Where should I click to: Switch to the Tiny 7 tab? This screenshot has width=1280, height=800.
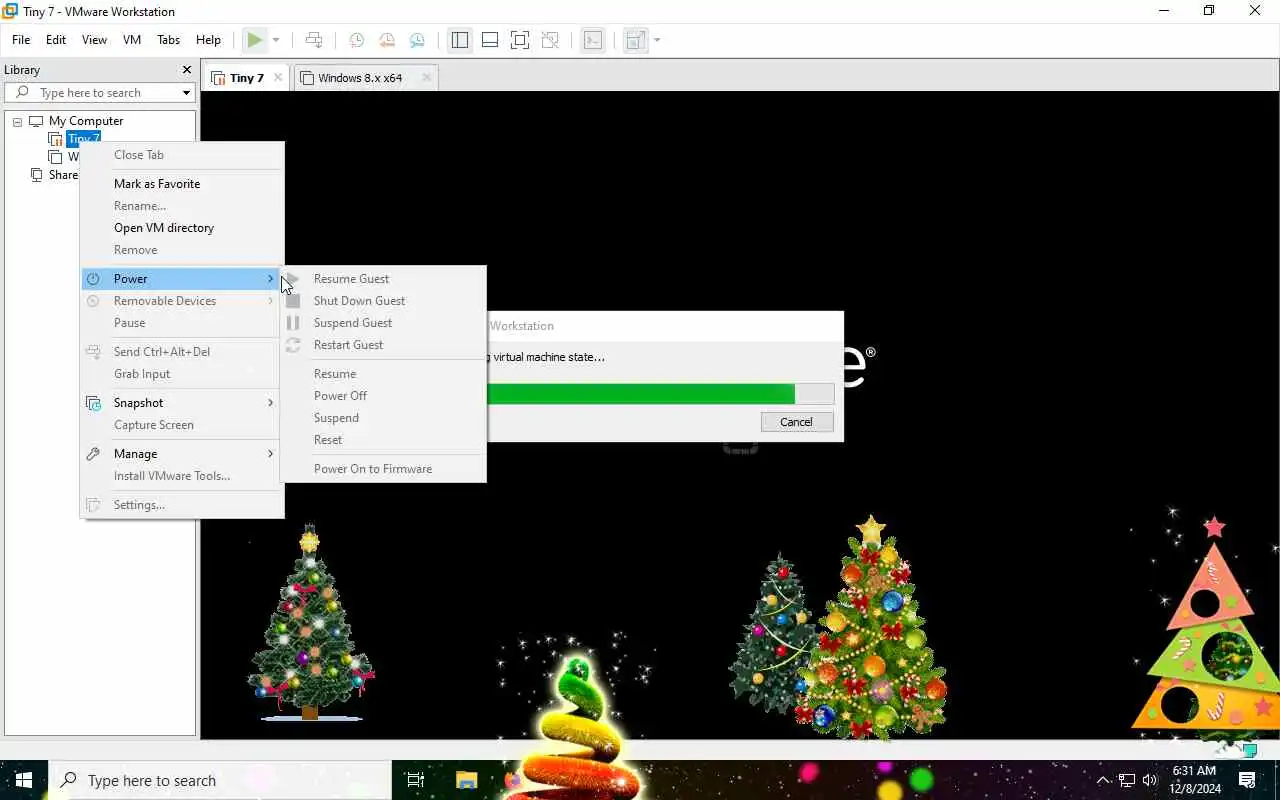tap(247, 78)
